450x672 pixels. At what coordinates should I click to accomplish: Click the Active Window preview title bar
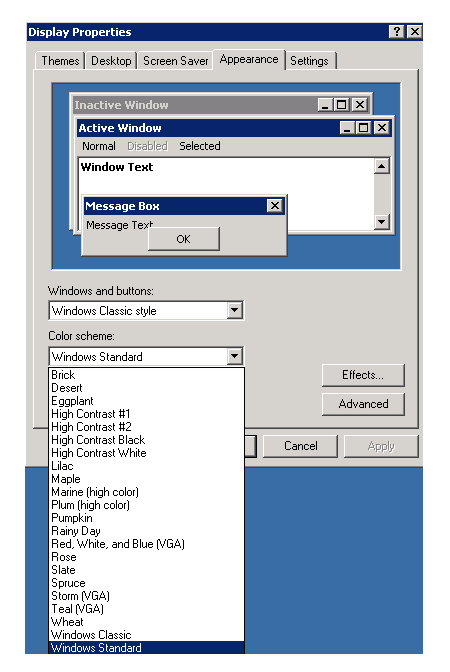coord(234,128)
